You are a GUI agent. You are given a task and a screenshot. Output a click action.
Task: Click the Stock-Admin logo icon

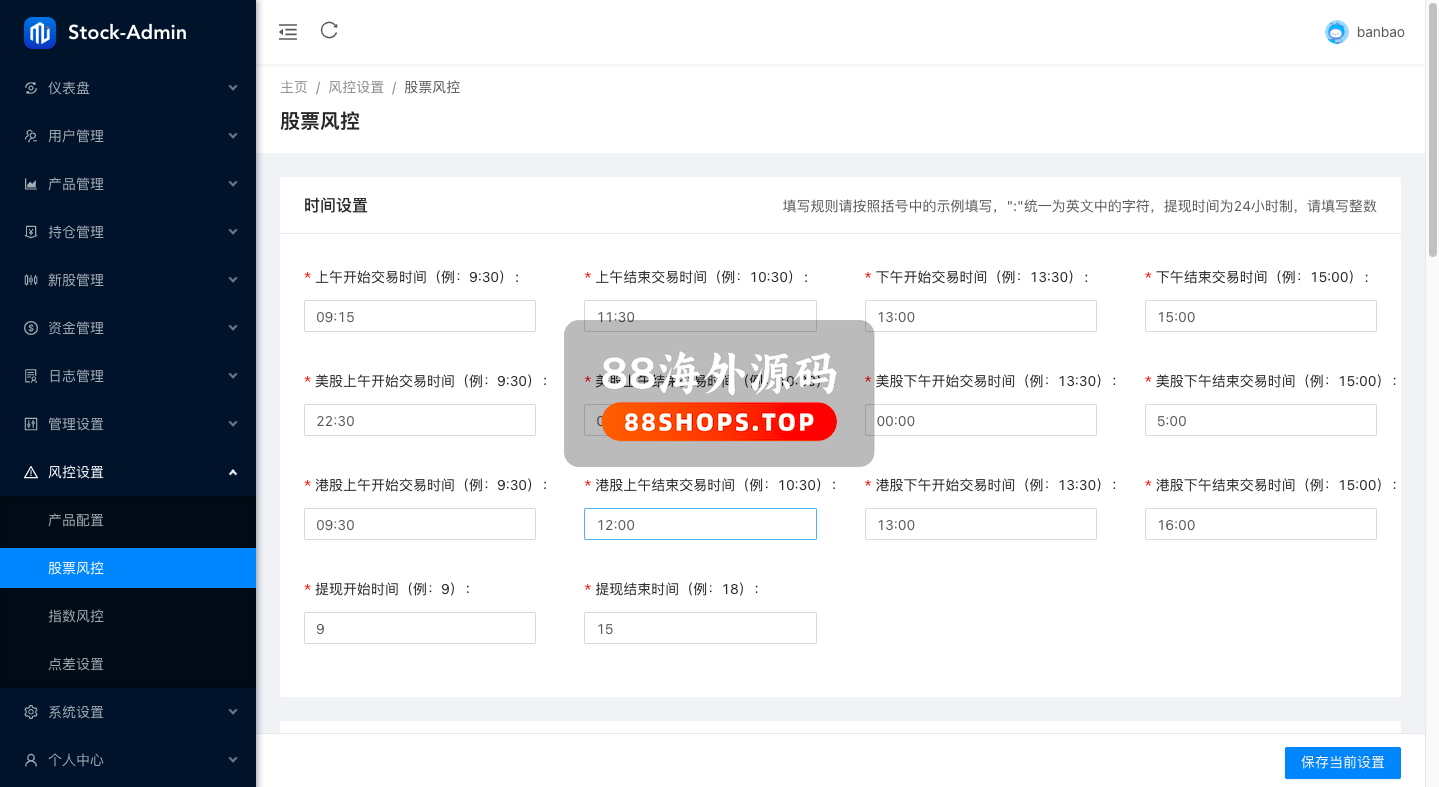click(x=40, y=33)
